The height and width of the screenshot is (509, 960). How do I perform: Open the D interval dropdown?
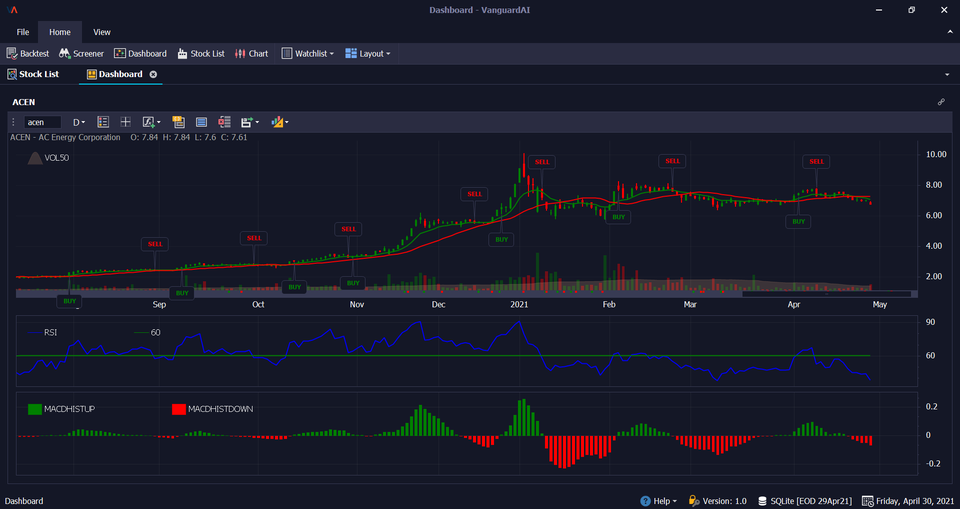(x=79, y=122)
